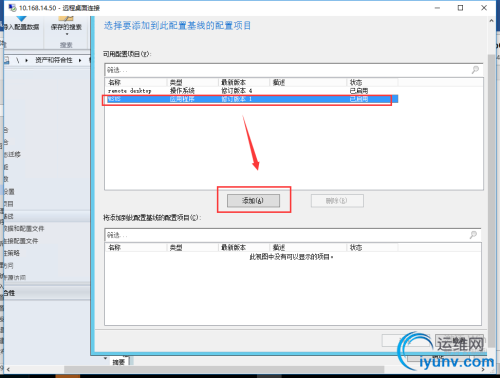The height and width of the screenshot is (378, 500).
Task: Click the right arrow of the bottom horizontal scrollbar
Action: tap(483, 369)
